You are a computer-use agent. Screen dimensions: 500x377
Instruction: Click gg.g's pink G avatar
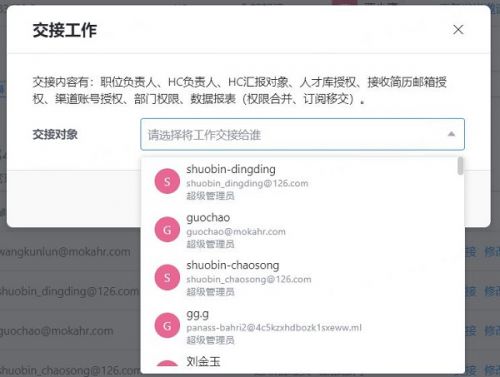point(167,326)
